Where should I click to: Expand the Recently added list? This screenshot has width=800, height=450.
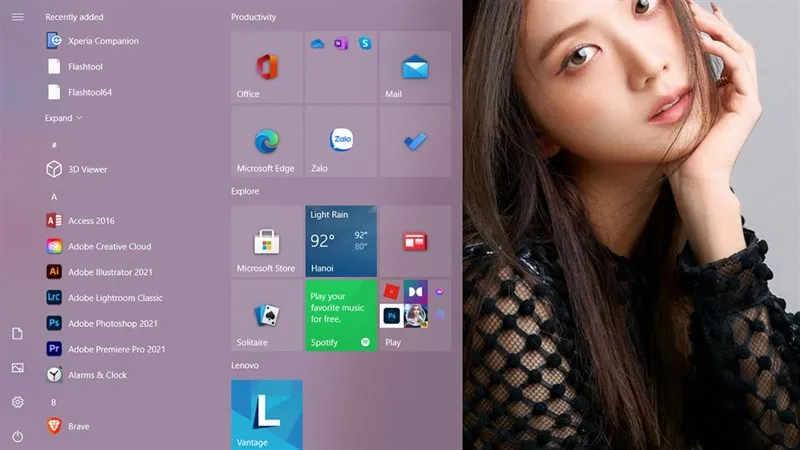tap(63, 118)
